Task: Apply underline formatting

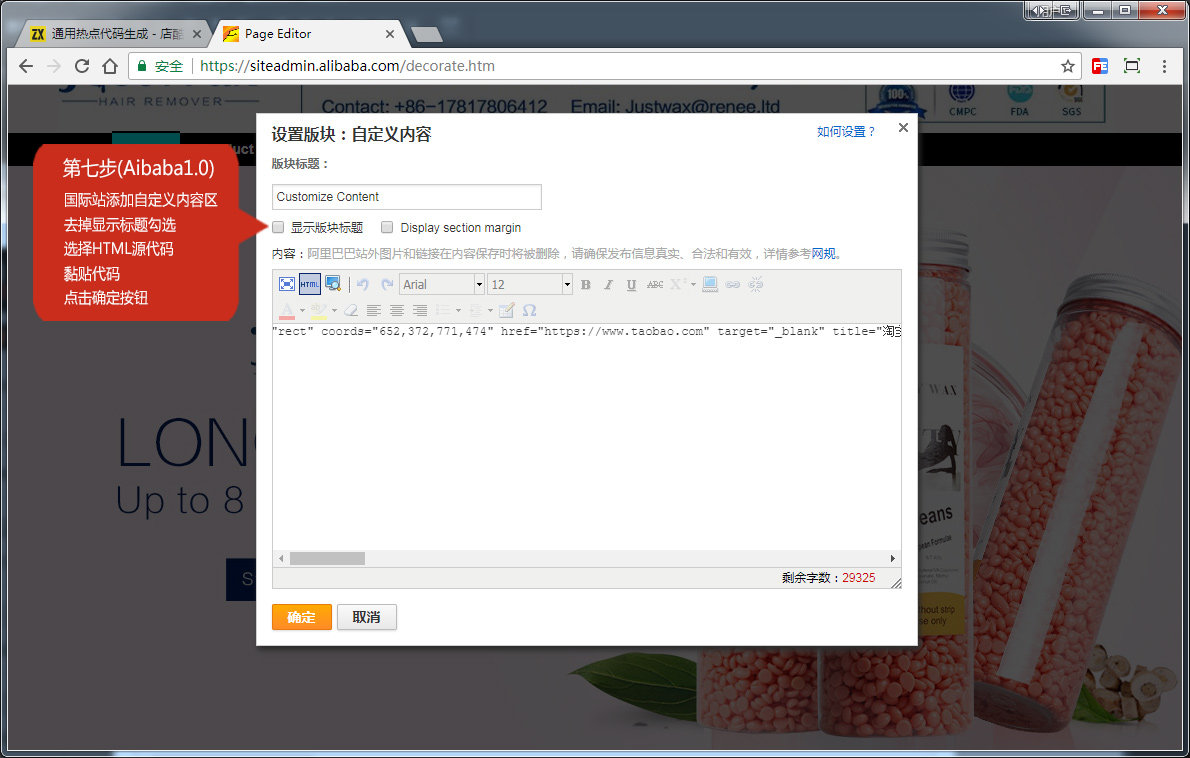Action: click(x=631, y=285)
